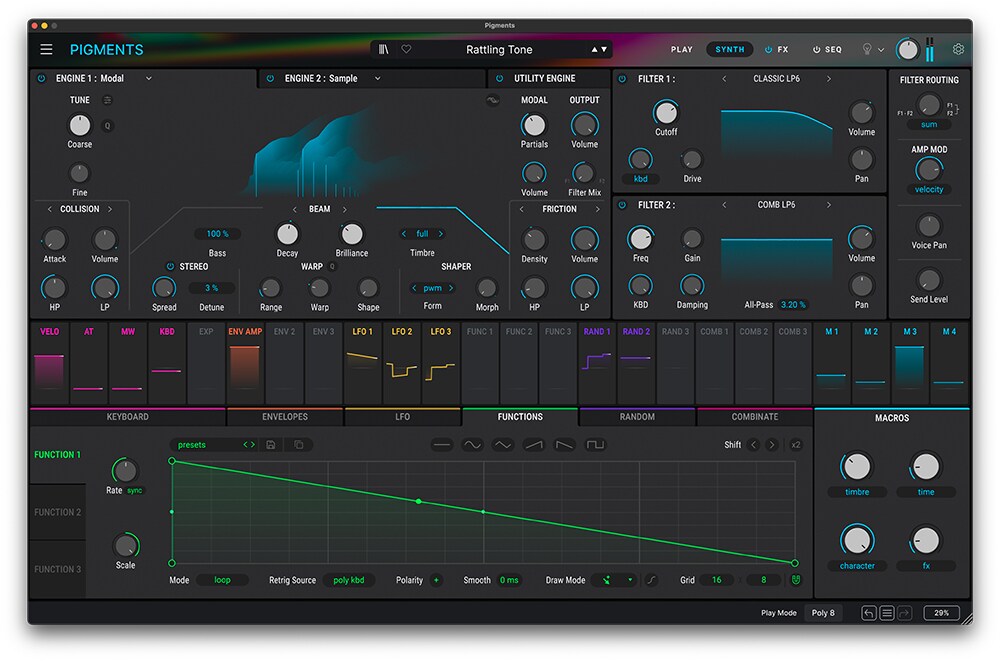
Task: Expand the lightbulb dropdown chevron
Action: (881, 50)
